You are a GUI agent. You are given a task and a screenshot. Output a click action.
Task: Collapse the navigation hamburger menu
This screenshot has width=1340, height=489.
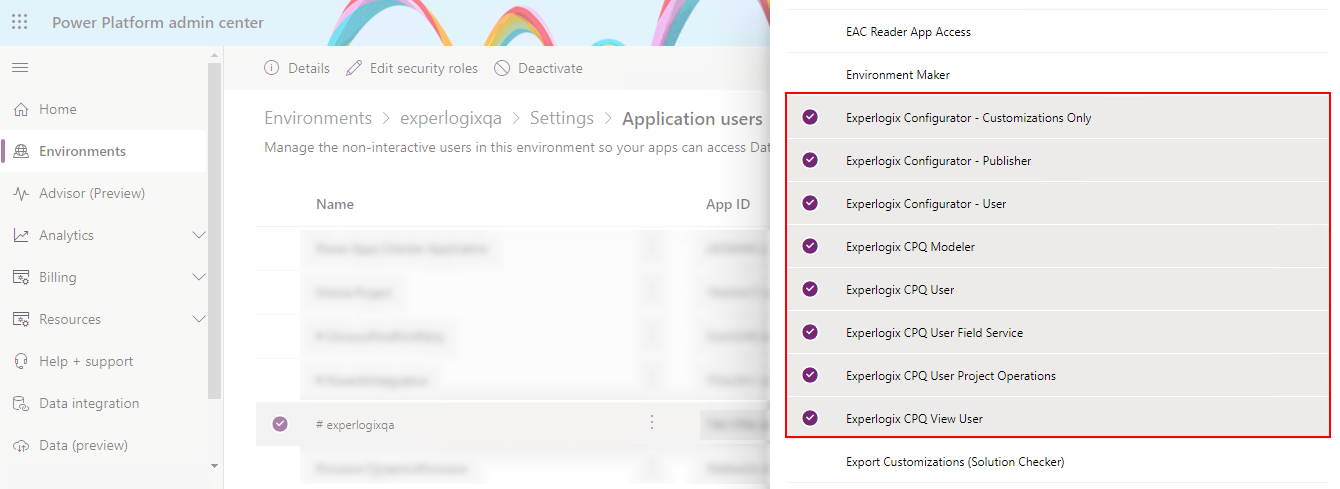coord(20,67)
